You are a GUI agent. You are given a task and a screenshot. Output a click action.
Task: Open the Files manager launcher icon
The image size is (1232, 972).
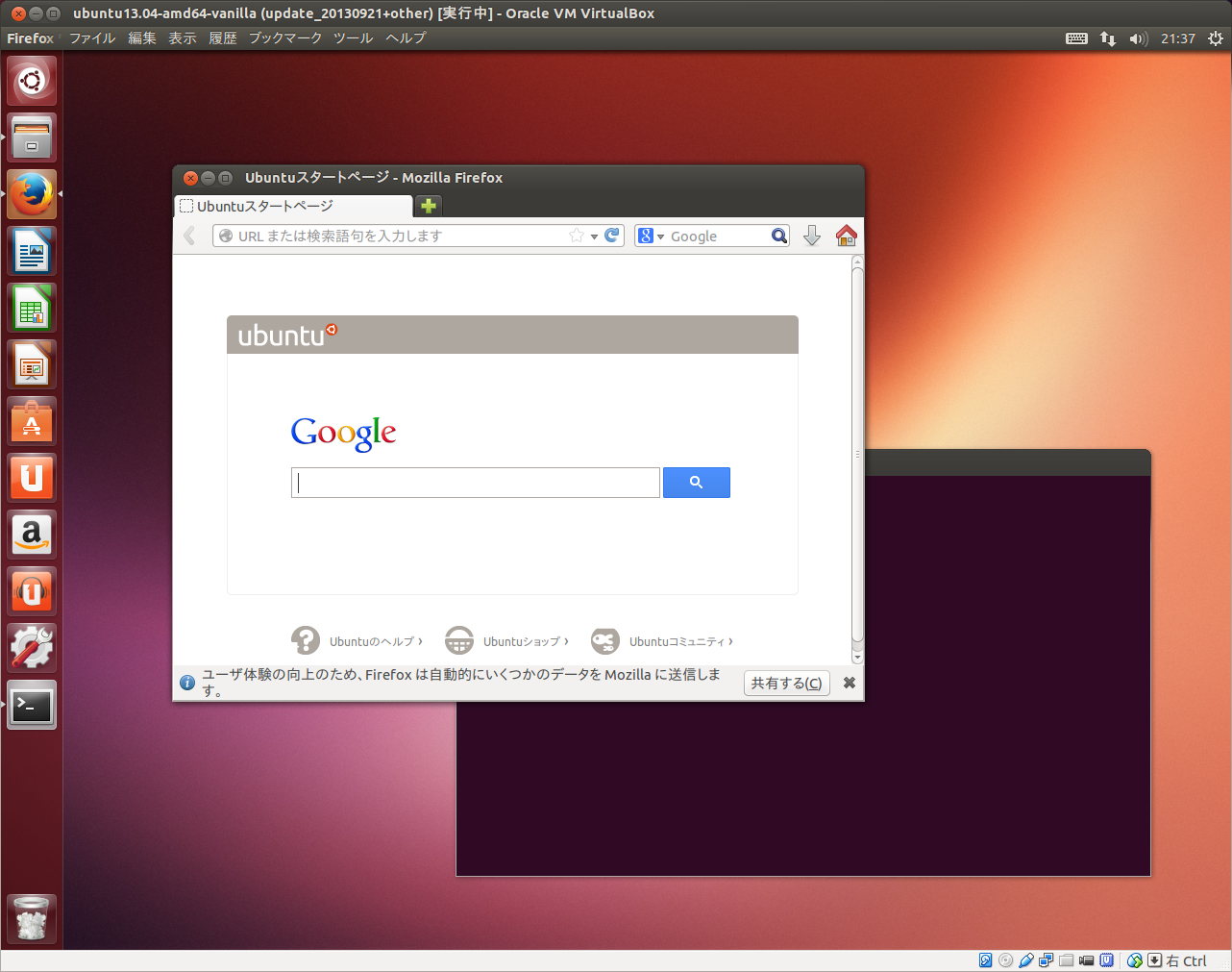click(x=32, y=137)
